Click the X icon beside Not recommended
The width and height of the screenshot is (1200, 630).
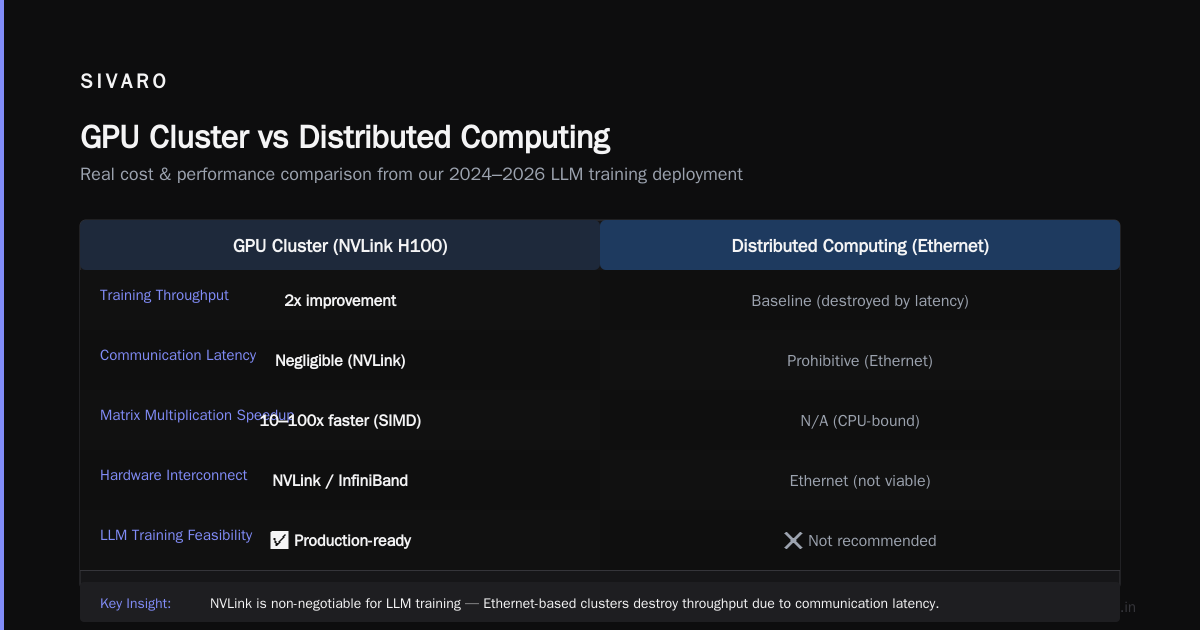click(793, 540)
